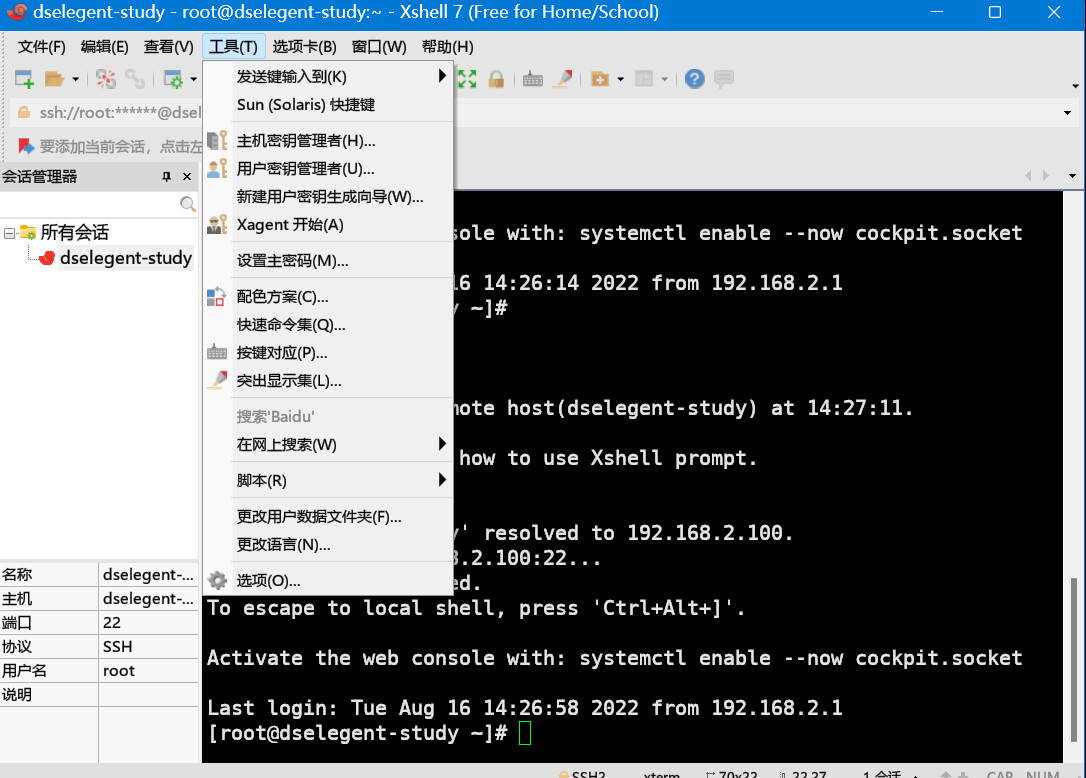Open 按键对应(P) key mapping menu item

(329, 353)
